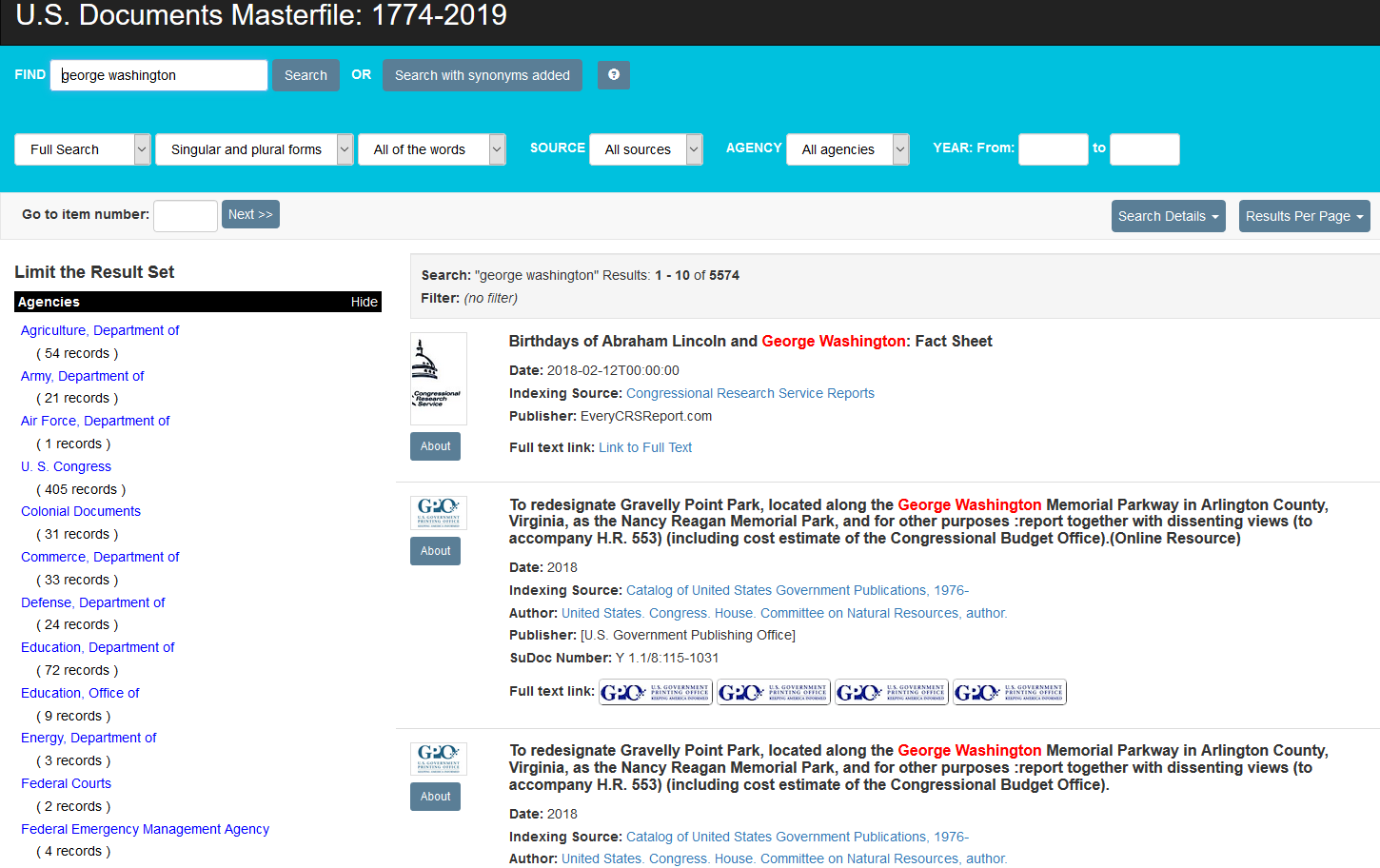The image size is (1380, 868).
Task: Click the YEAR to input field
Action: pos(1145,149)
